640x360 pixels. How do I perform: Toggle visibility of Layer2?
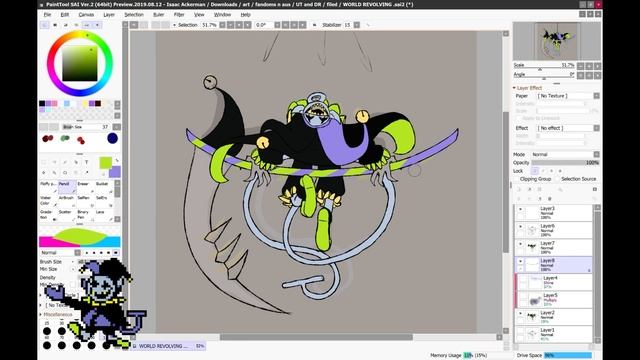coord(520,313)
